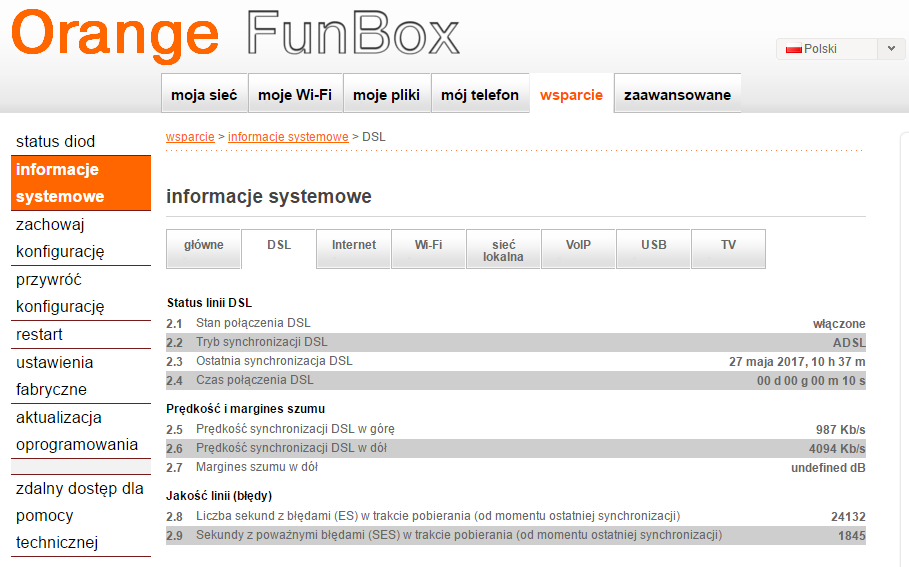Screen dimensions: 909x567
Task: Show the sieć lokalna tab
Action: pos(503,250)
